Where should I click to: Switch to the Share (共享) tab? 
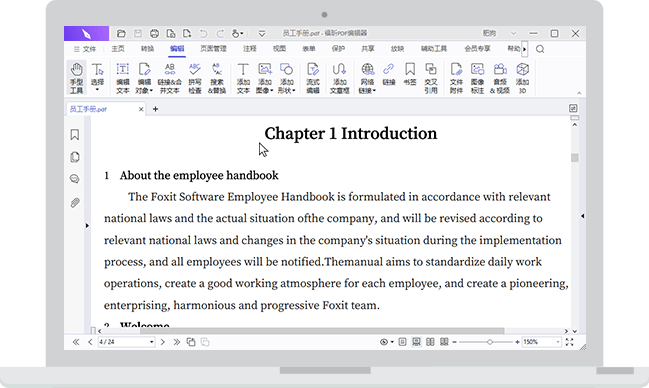(x=368, y=49)
